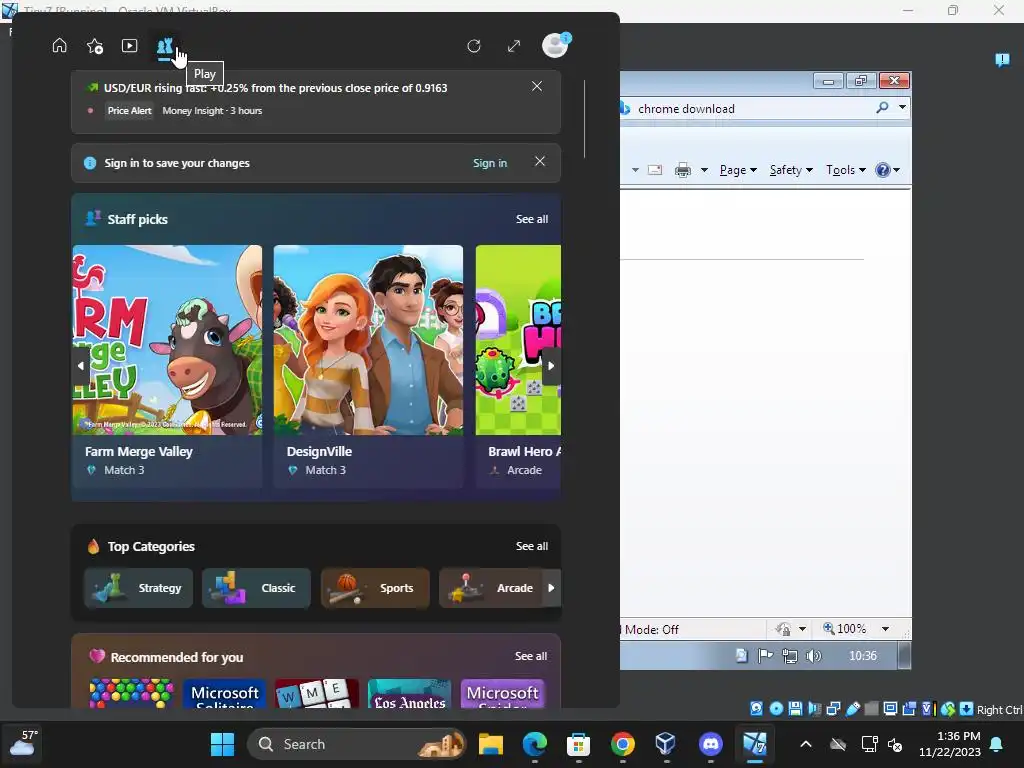Click VirtualBox USB status icon
Image resolution: width=1024 pixels, height=768 pixels.
click(x=852, y=709)
